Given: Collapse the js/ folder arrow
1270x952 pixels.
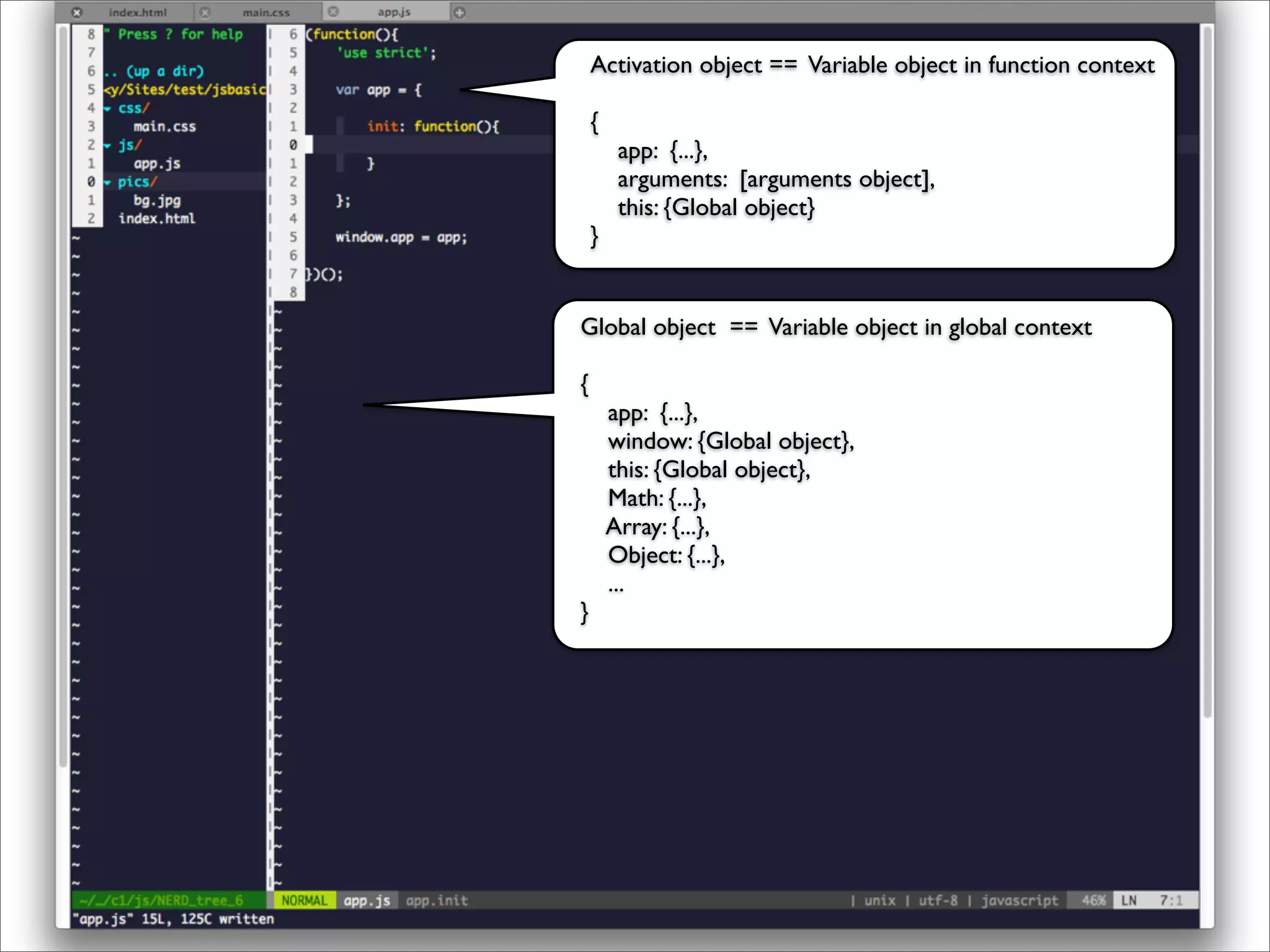Looking at the screenshot, I should pyautogui.click(x=108, y=146).
